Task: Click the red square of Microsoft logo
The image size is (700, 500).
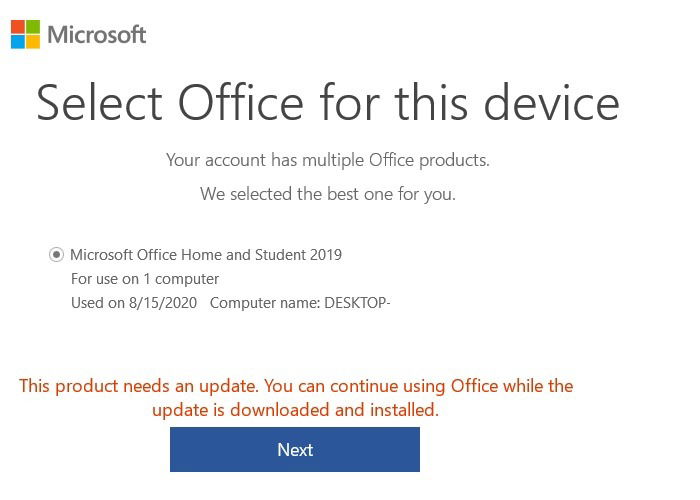Action: tap(18, 27)
